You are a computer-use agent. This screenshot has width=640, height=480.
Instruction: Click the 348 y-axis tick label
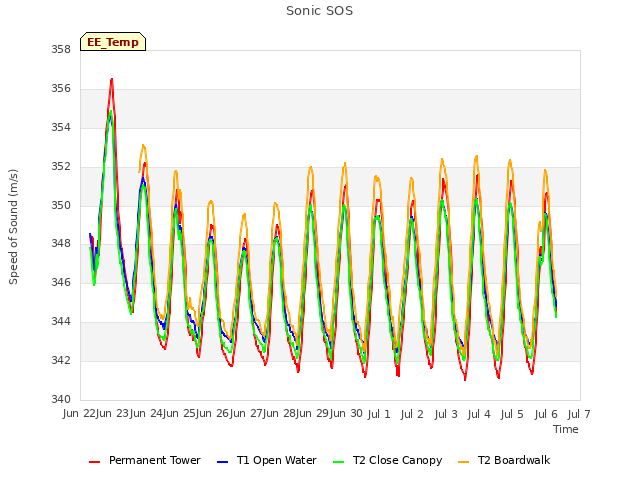point(61,244)
